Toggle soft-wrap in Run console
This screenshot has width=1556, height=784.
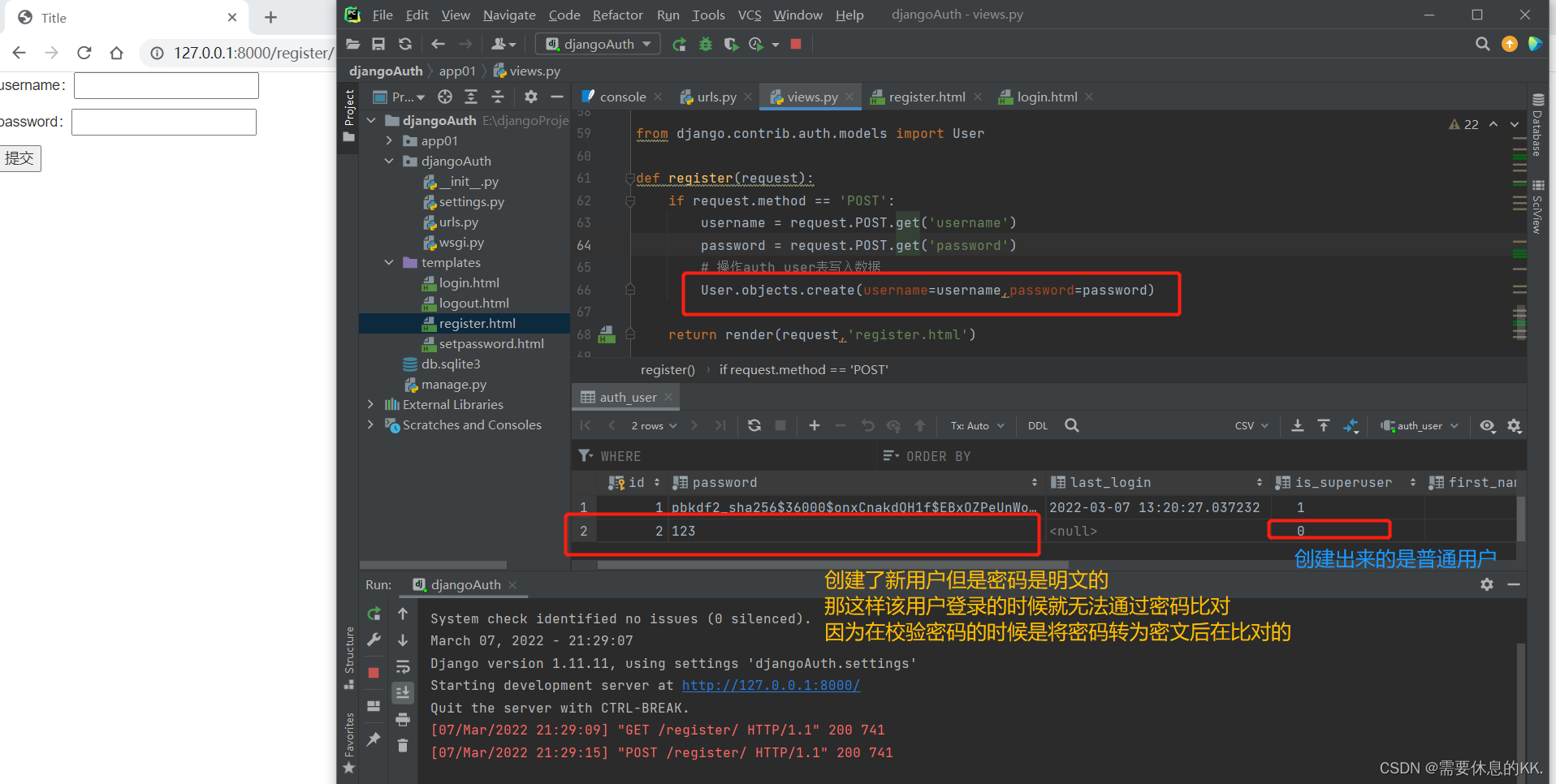point(403,667)
